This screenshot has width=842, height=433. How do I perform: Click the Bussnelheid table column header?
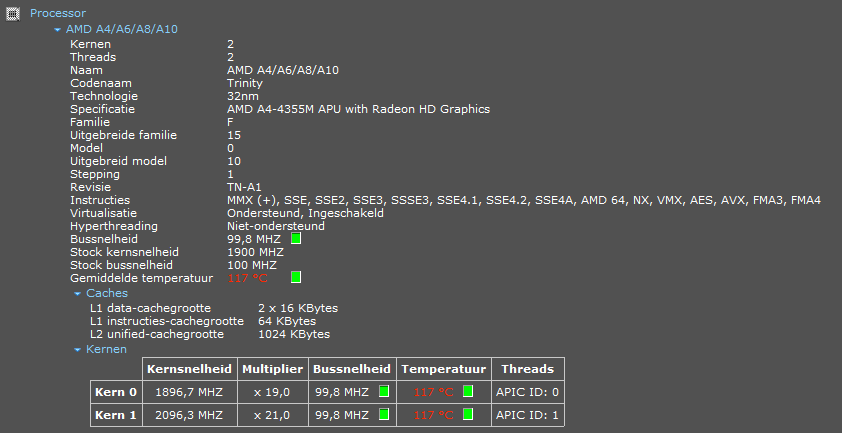[352, 369]
